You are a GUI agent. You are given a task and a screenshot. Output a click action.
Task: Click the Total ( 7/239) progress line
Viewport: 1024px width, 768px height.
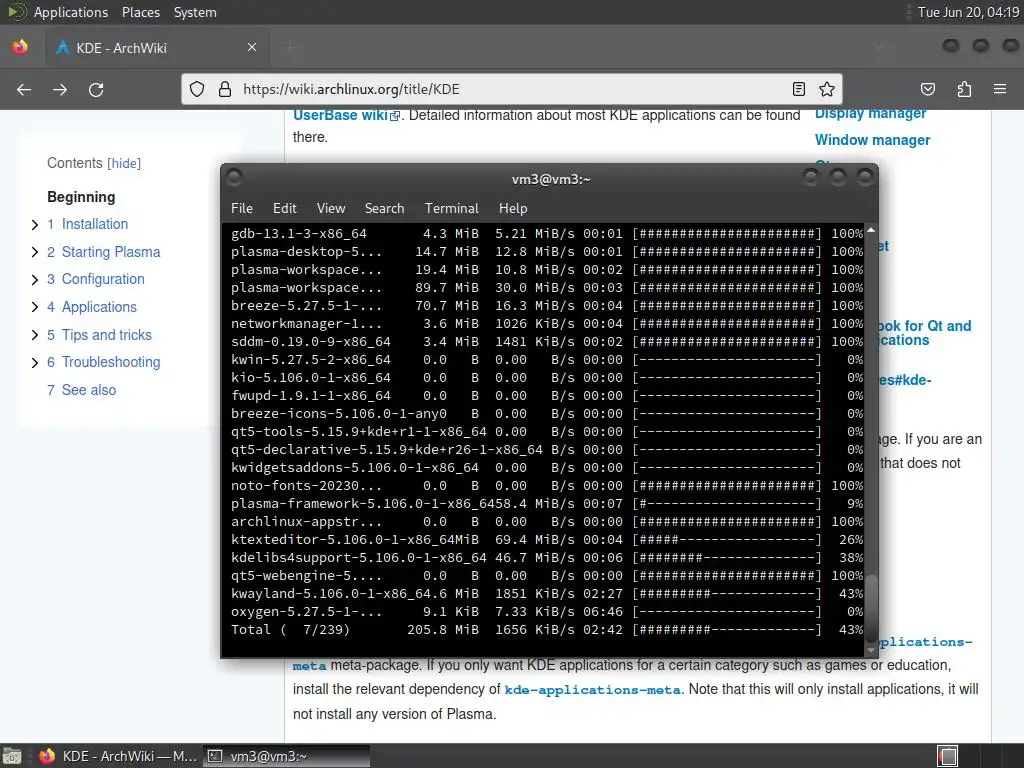tap(547, 630)
